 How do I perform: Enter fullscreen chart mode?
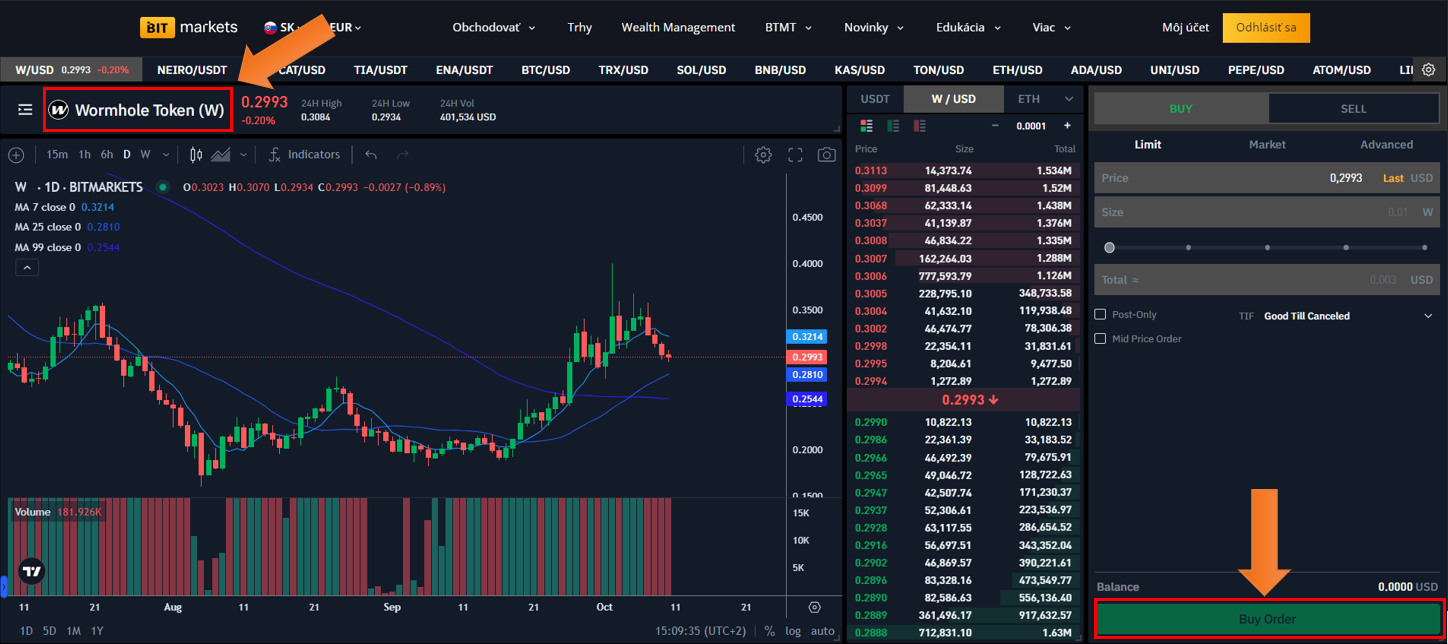coord(796,155)
